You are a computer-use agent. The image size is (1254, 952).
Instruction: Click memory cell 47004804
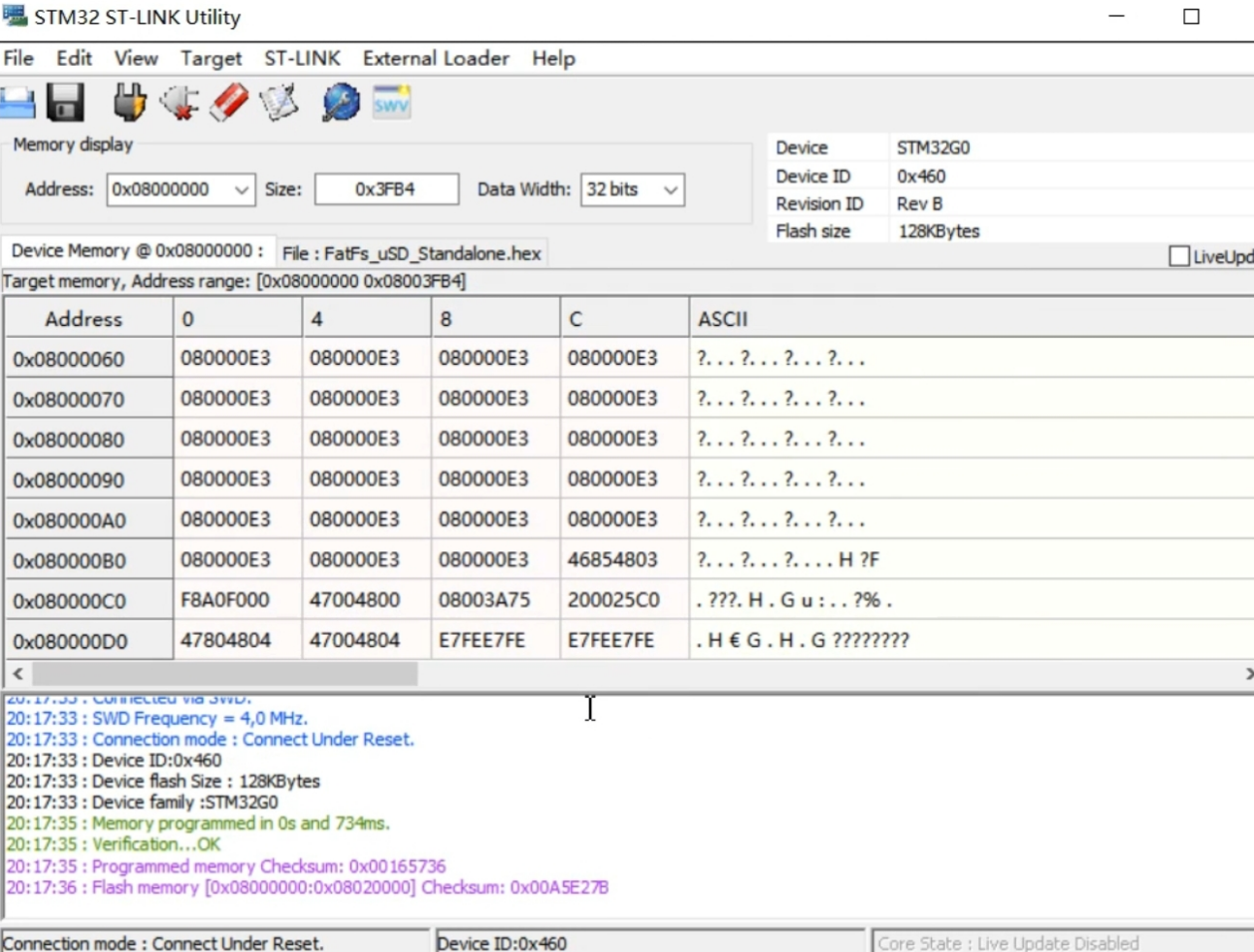pyautogui.click(x=367, y=640)
